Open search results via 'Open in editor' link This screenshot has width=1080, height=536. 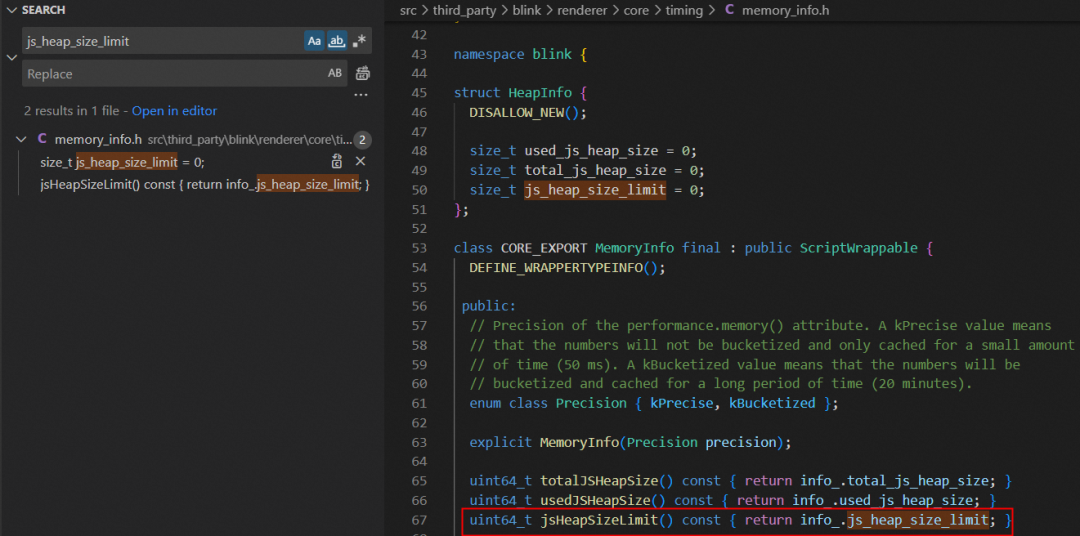coord(174,110)
